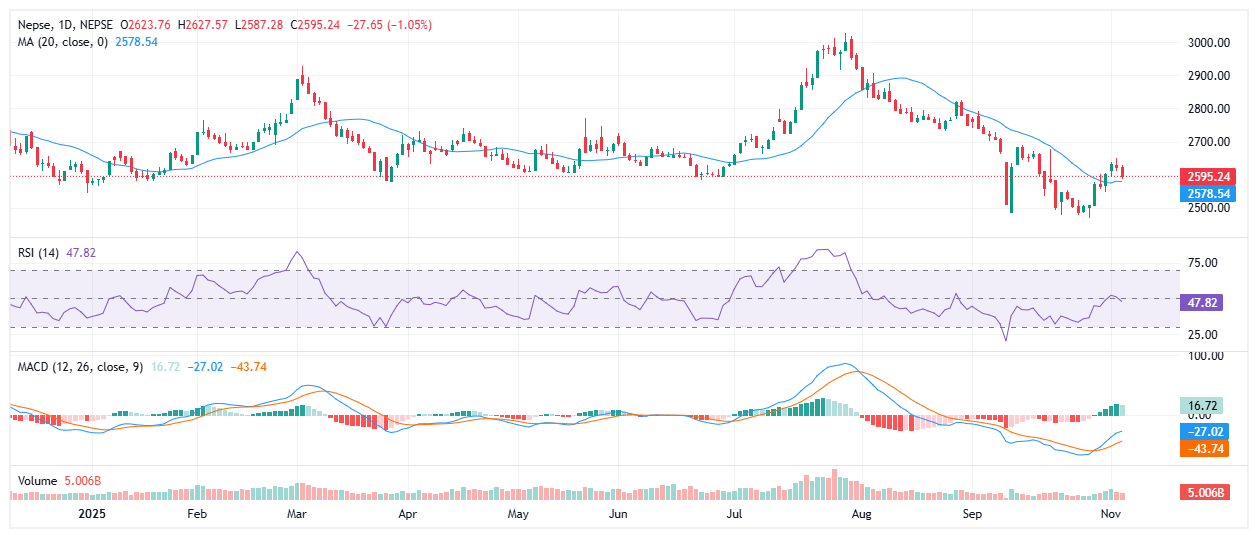The width and height of the screenshot is (1258, 538).
Task: Select the Aug label on the time axis
Action: (x=860, y=514)
